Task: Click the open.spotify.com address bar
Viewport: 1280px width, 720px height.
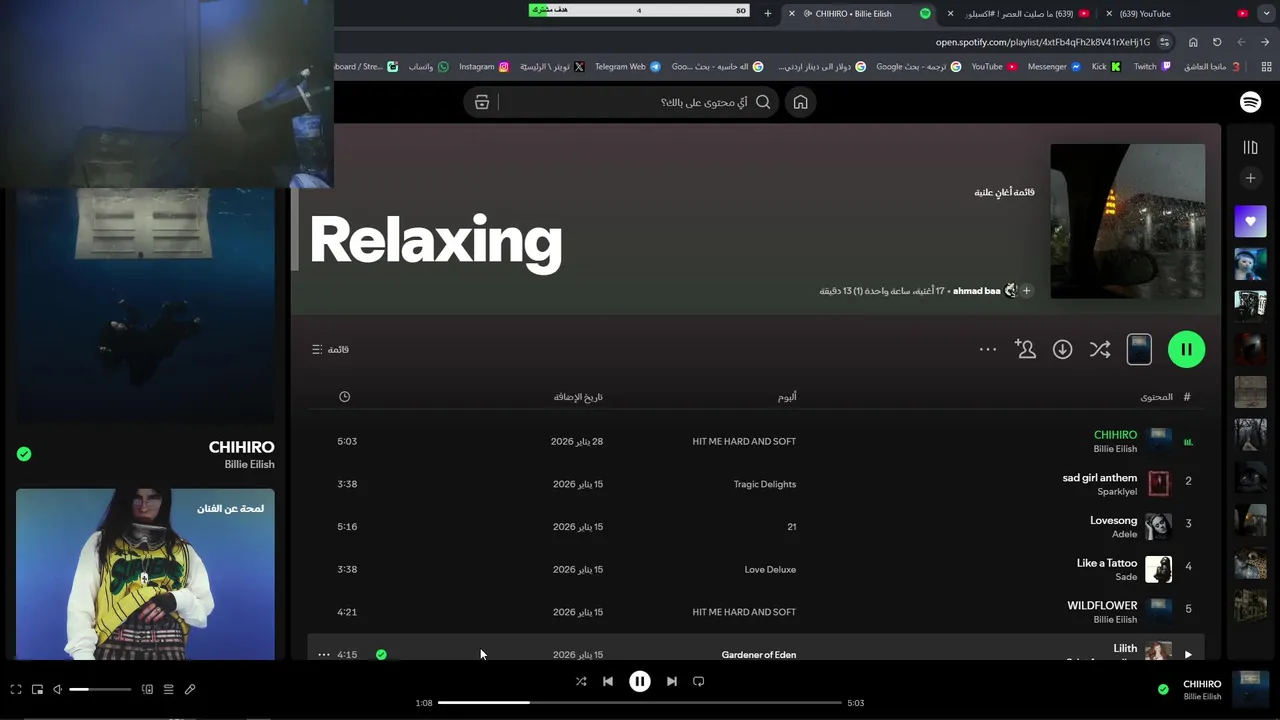Action: (x=1043, y=42)
